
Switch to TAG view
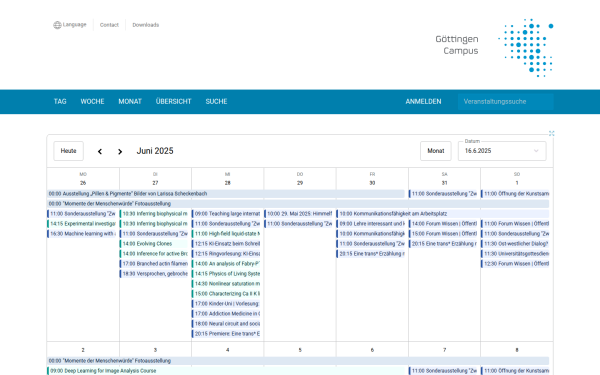pos(60,101)
